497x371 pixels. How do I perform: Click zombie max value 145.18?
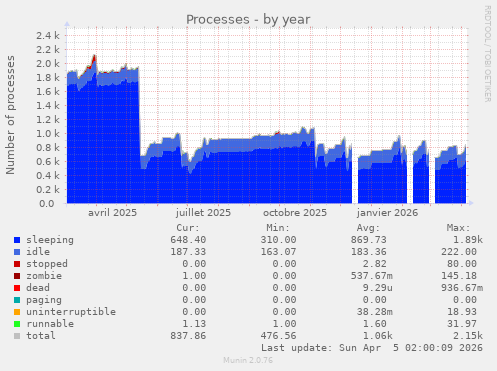point(459,276)
